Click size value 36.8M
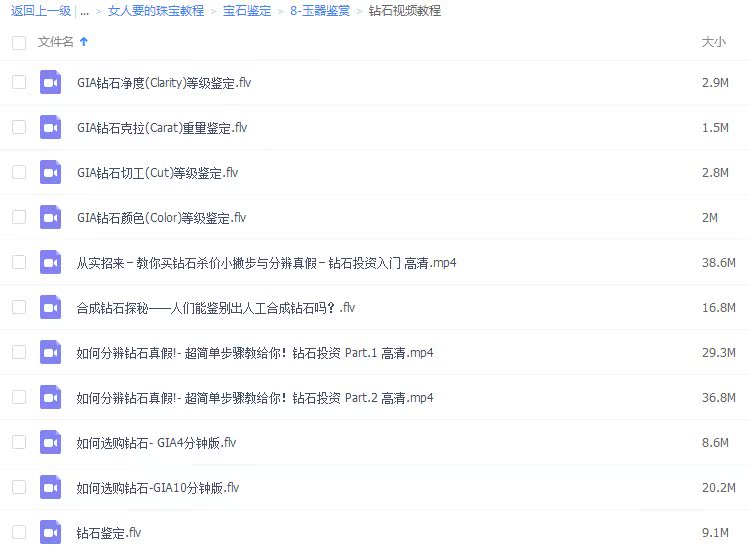The height and width of the screenshot is (554, 750). pyautogui.click(x=718, y=398)
